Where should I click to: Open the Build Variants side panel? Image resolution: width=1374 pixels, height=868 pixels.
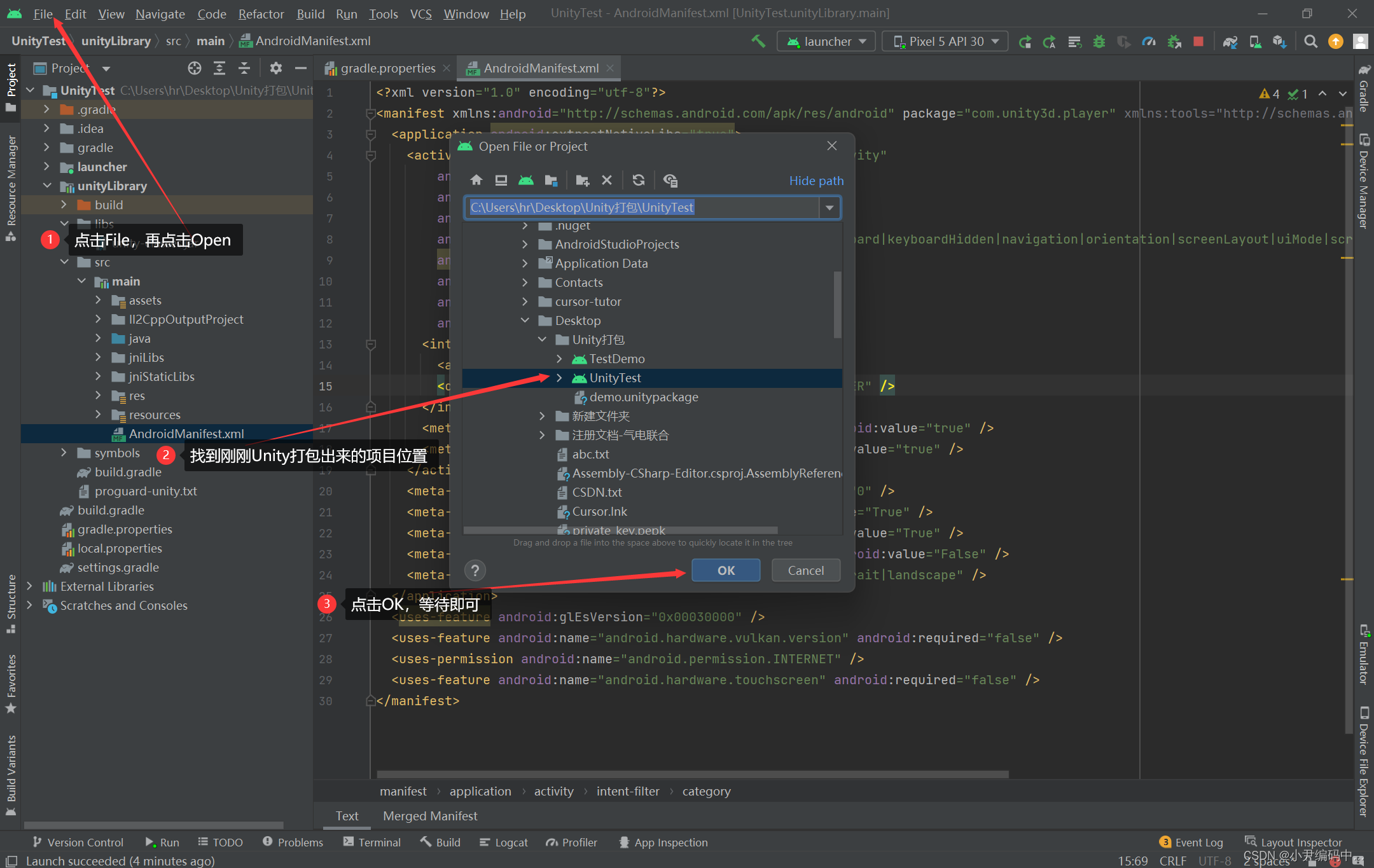click(x=11, y=775)
